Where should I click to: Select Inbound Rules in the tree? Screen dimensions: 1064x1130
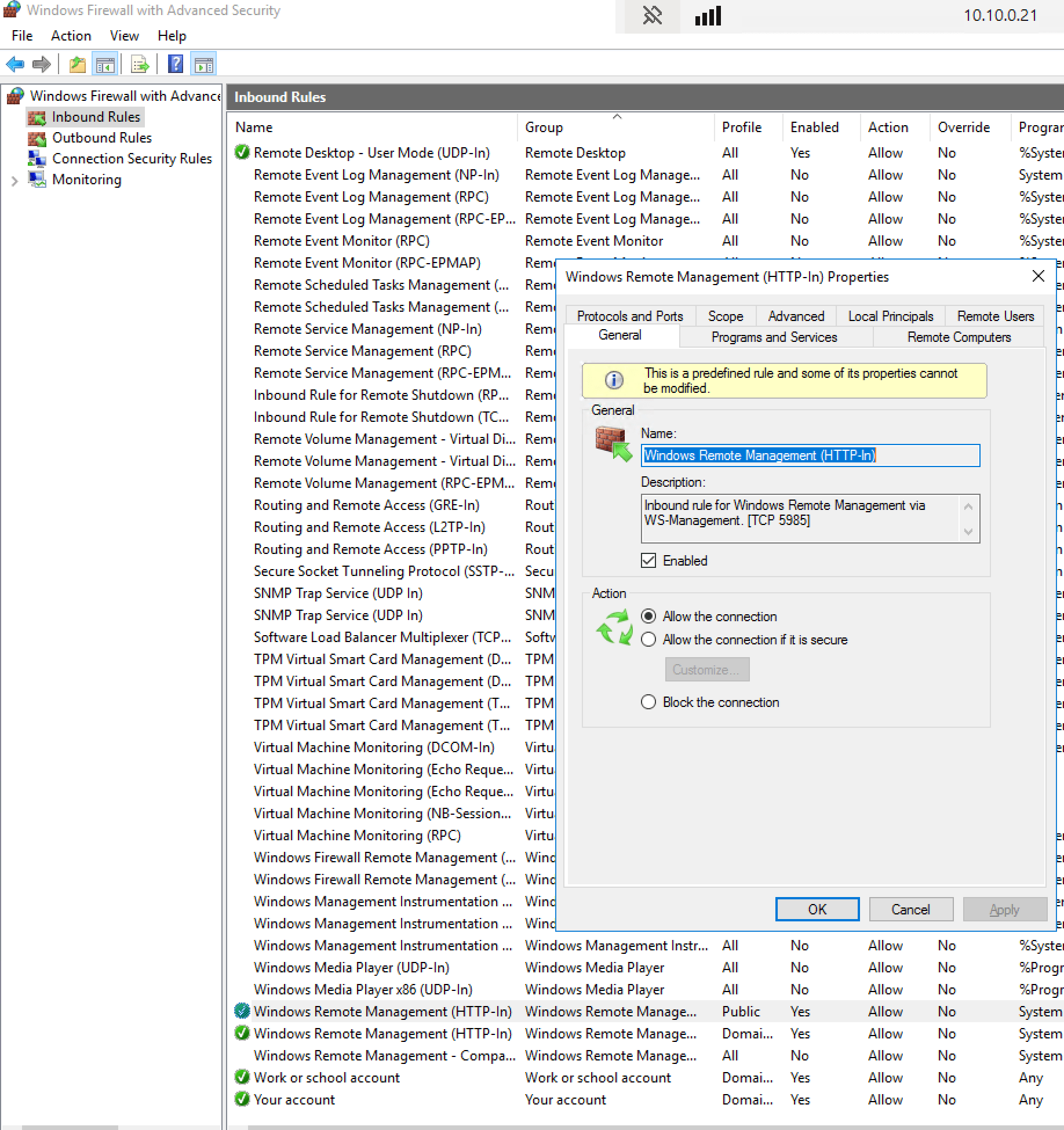coord(85,117)
